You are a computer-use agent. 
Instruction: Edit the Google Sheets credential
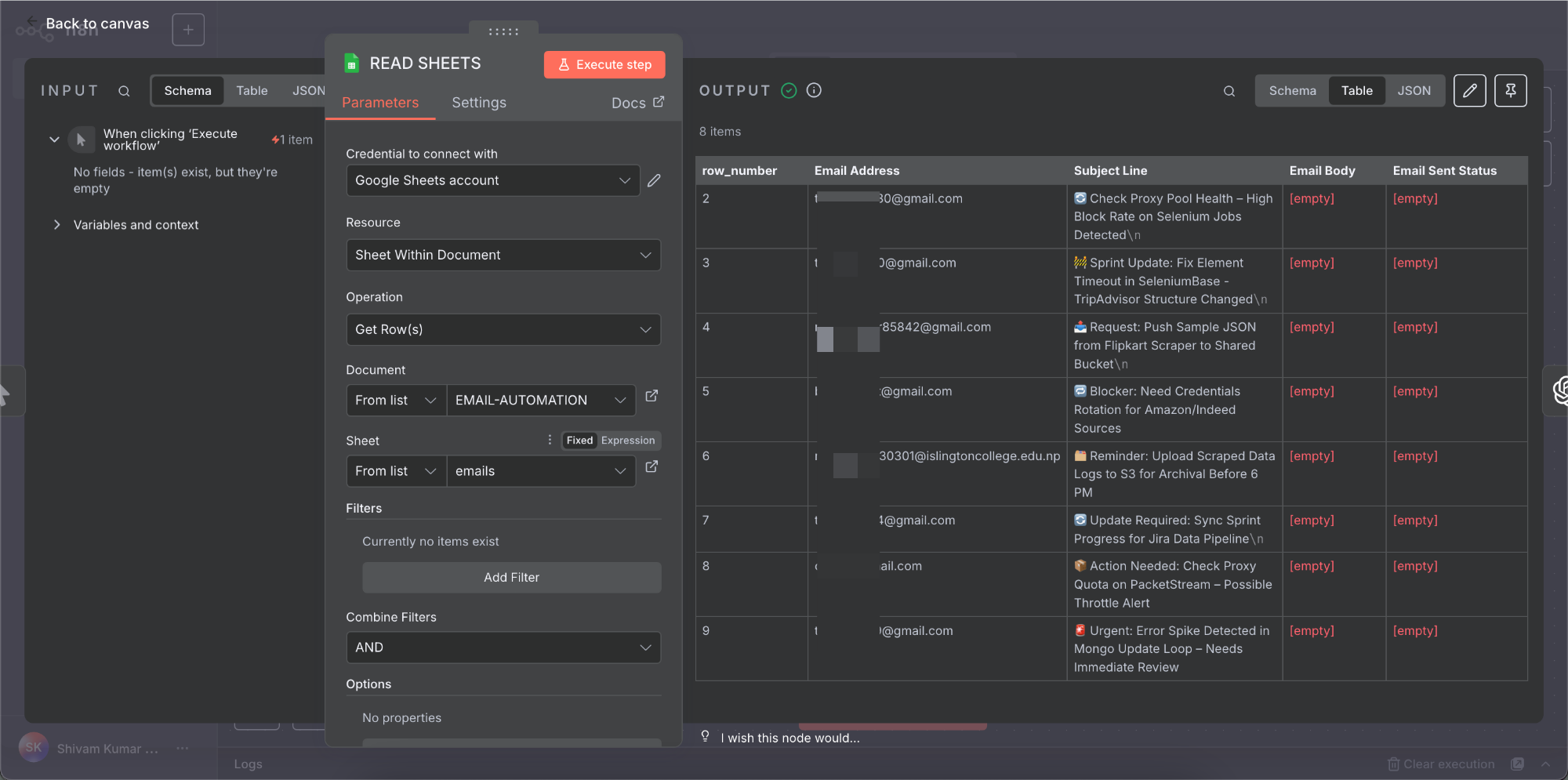pos(654,180)
